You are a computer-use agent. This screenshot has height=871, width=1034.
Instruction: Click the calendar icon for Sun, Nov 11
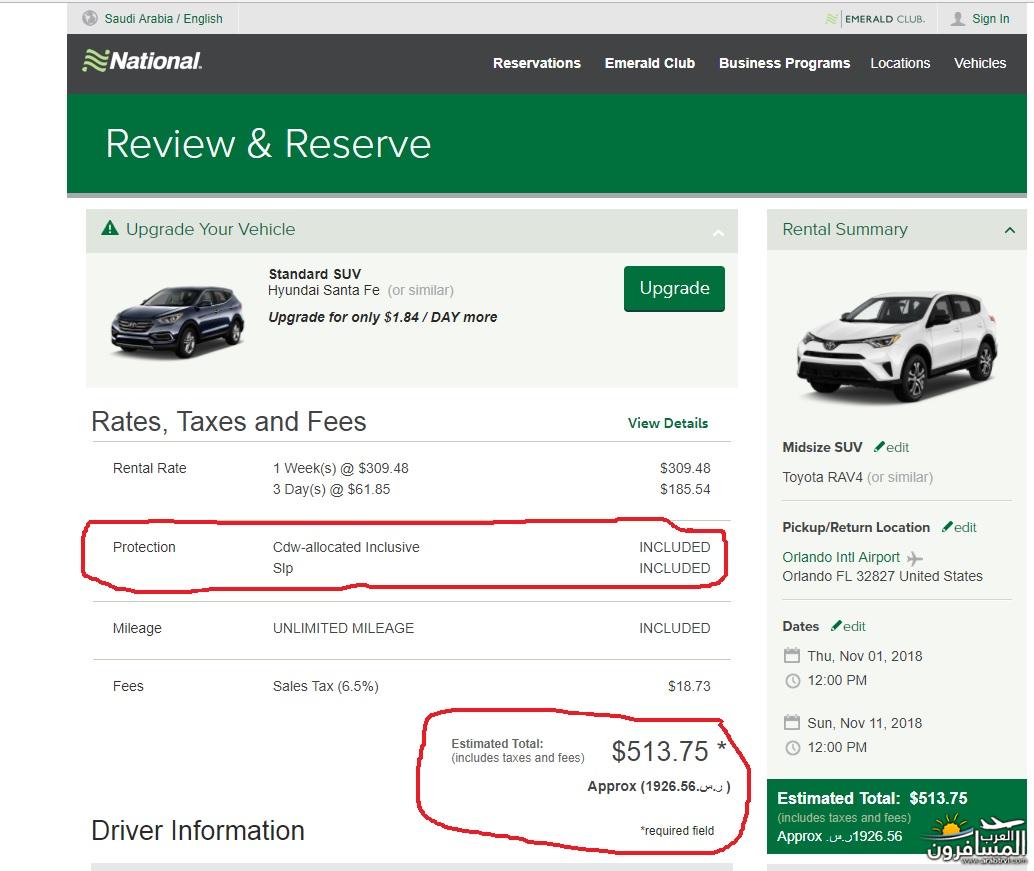pyautogui.click(x=791, y=723)
